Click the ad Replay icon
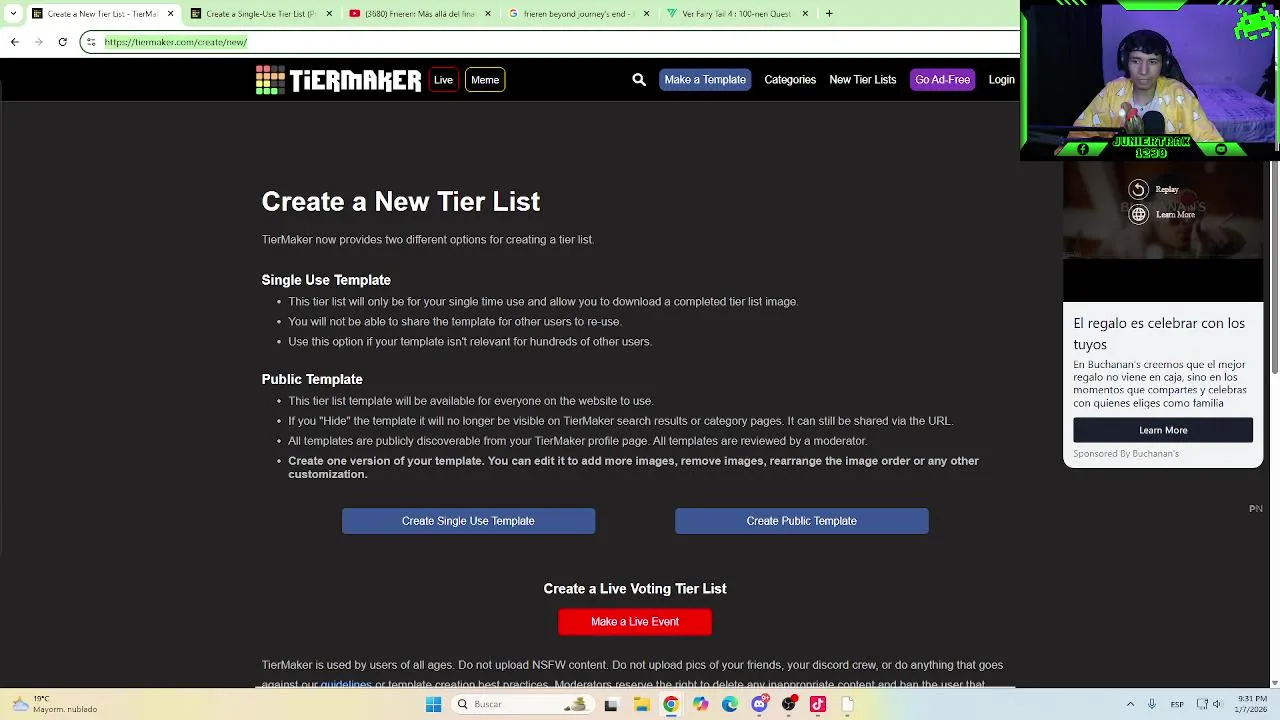Image resolution: width=1280 pixels, height=720 pixels. [x=1138, y=189]
